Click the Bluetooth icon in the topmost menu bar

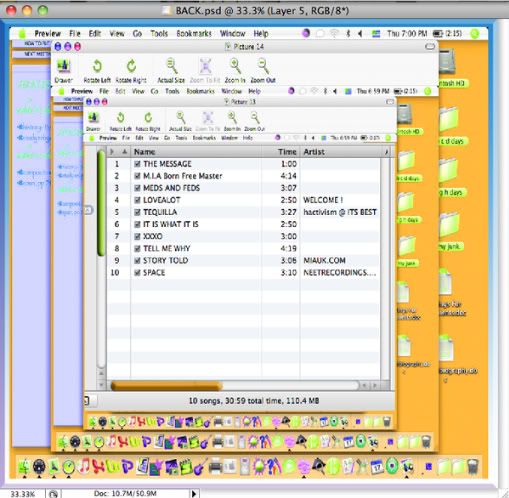point(348,33)
